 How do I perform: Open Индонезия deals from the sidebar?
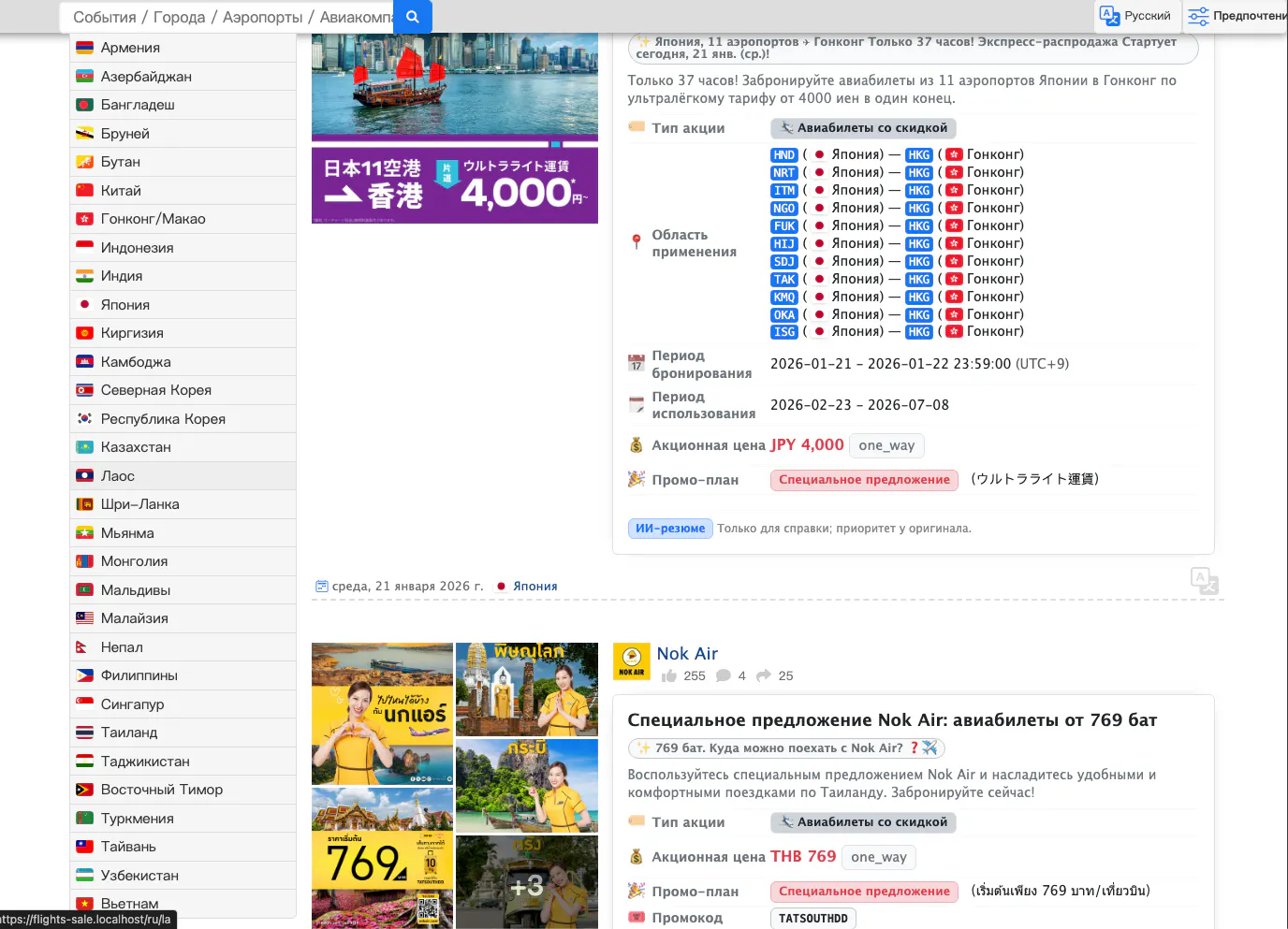pyautogui.click(x=183, y=248)
